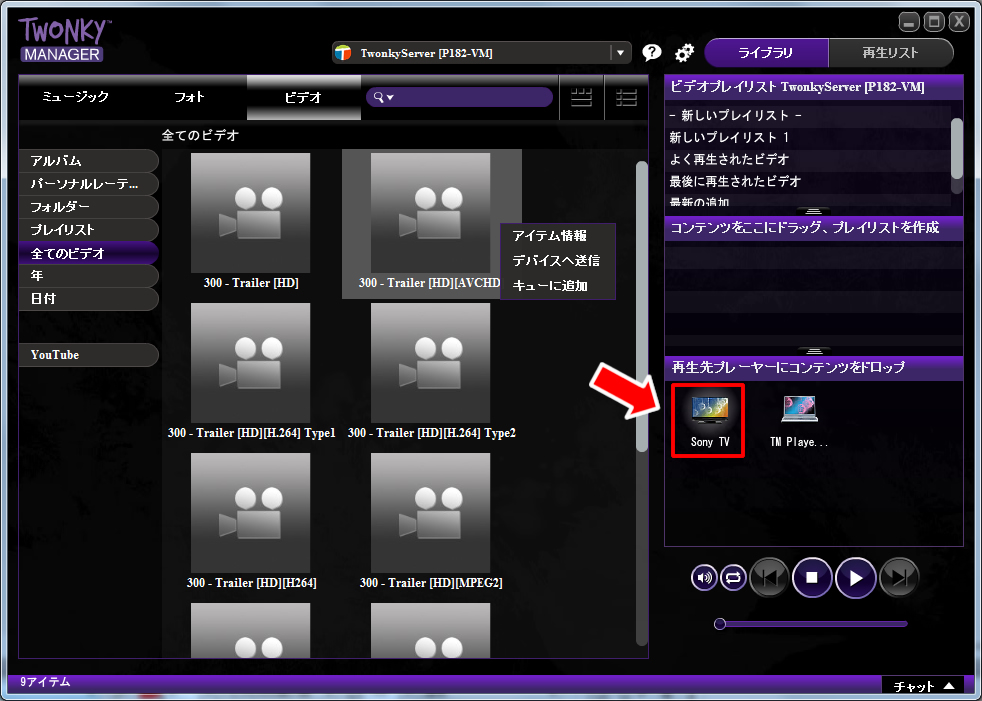The width and height of the screenshot is (982, 701).
Task: Choose デバイスへ送信 from context menu
Action: point(555,261)
